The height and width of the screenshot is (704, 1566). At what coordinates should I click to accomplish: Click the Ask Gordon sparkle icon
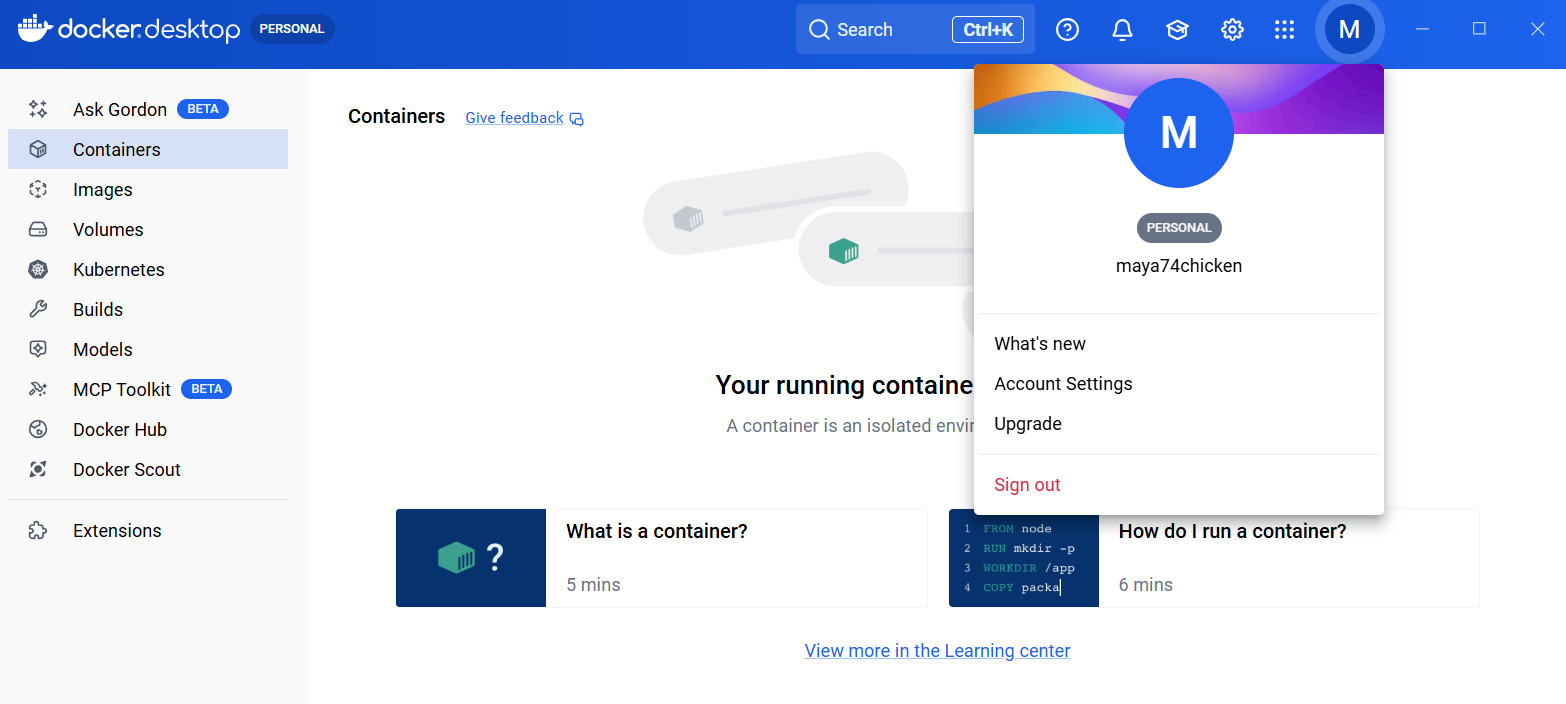coord(38,109)
